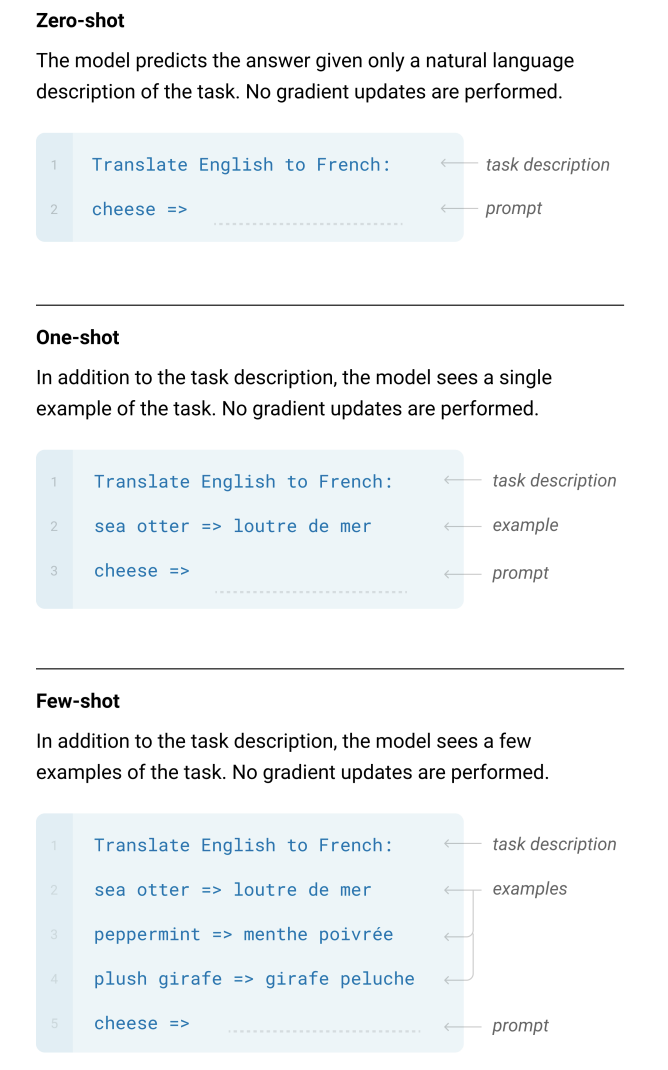Click 'Translate English to French:' in Zero-shot block
668x1070 pixels.
click(x=241, y=165)
